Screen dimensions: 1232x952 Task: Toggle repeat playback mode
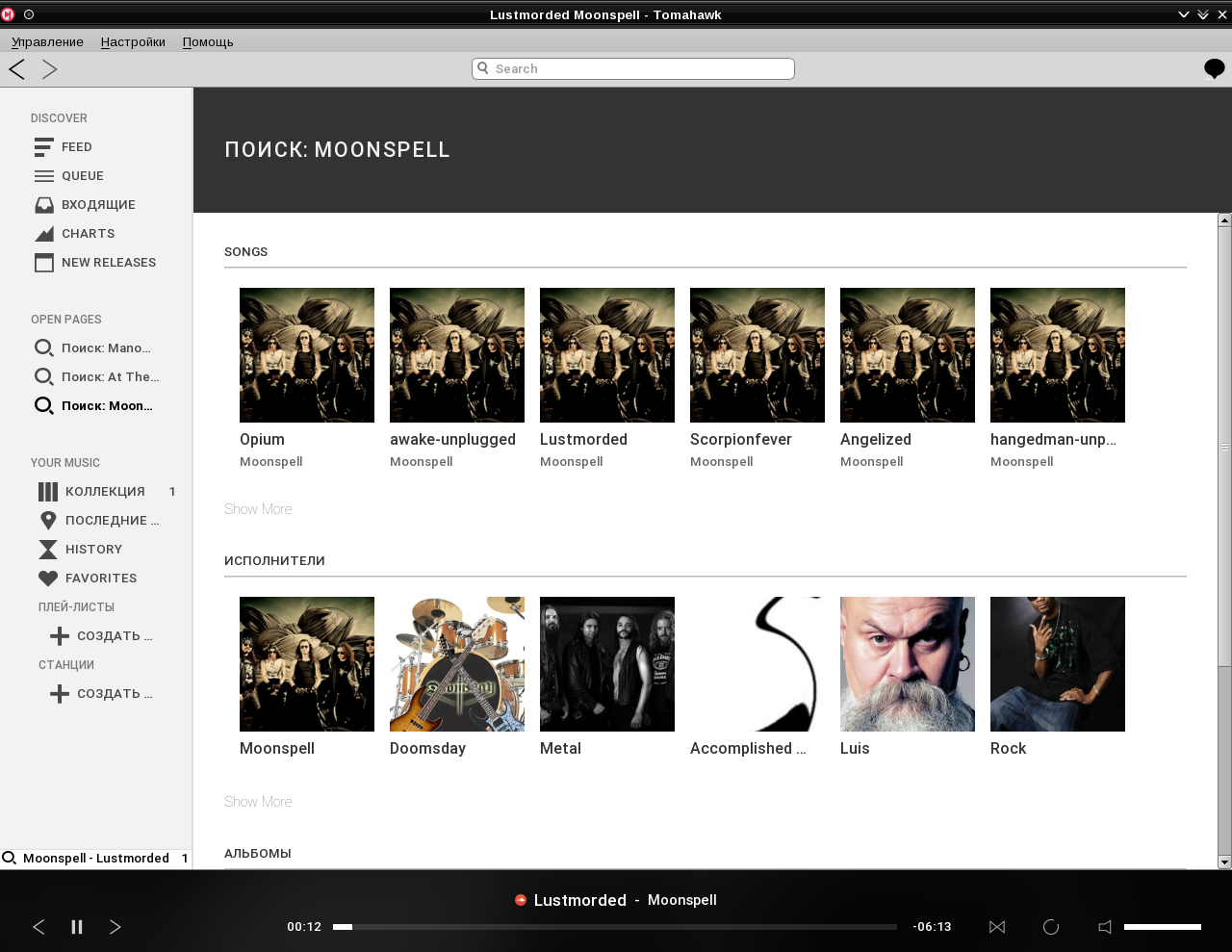(1051, 927)
